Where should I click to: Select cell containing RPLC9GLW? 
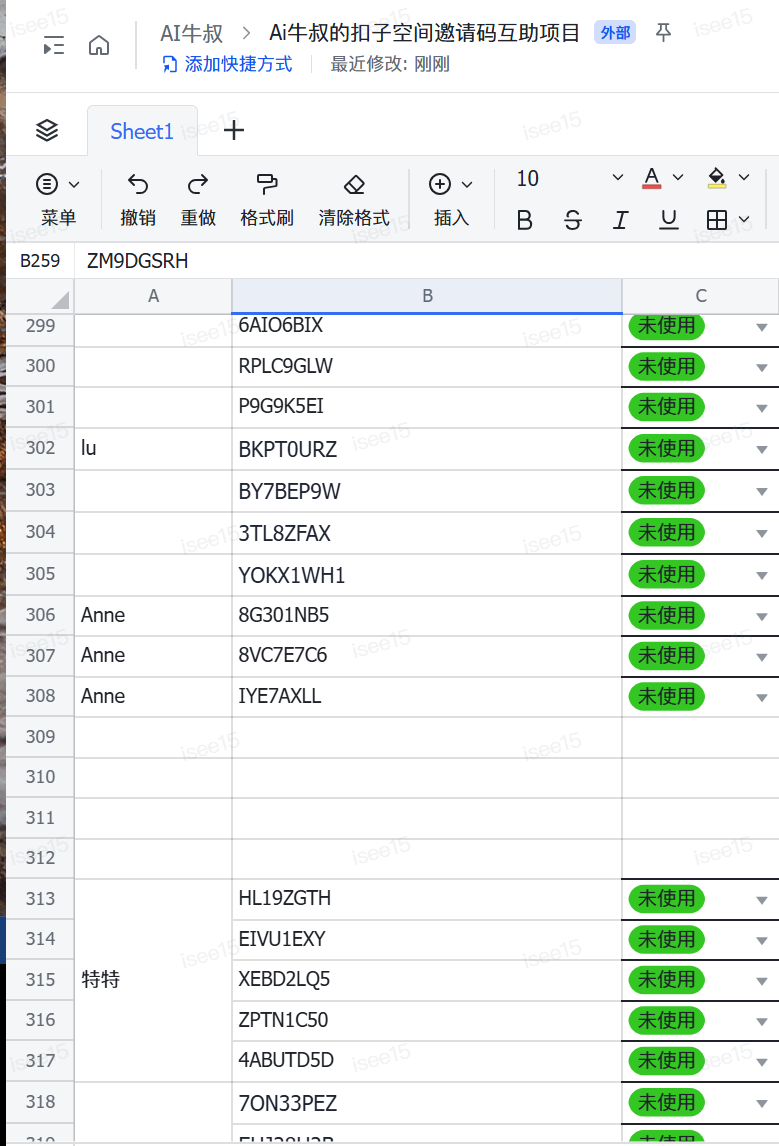tap(427, 366)
